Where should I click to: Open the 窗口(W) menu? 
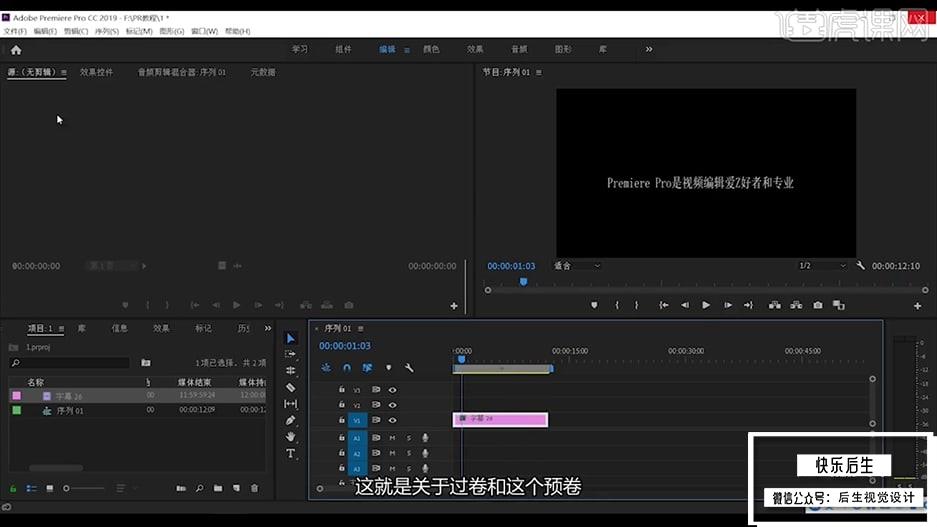(x=204, y=31)
